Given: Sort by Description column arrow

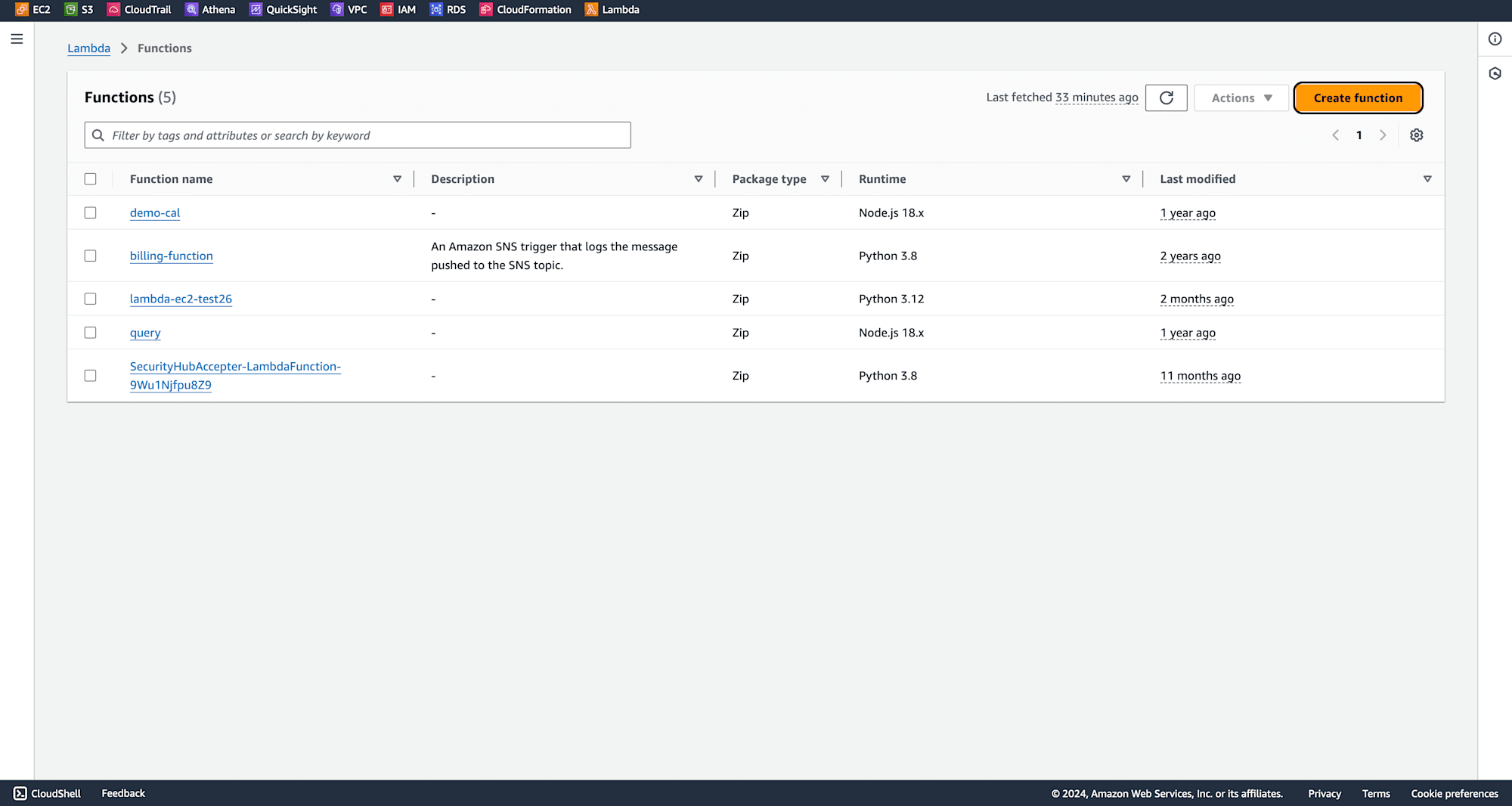Looking at the screenshot, I should [698, 179].
